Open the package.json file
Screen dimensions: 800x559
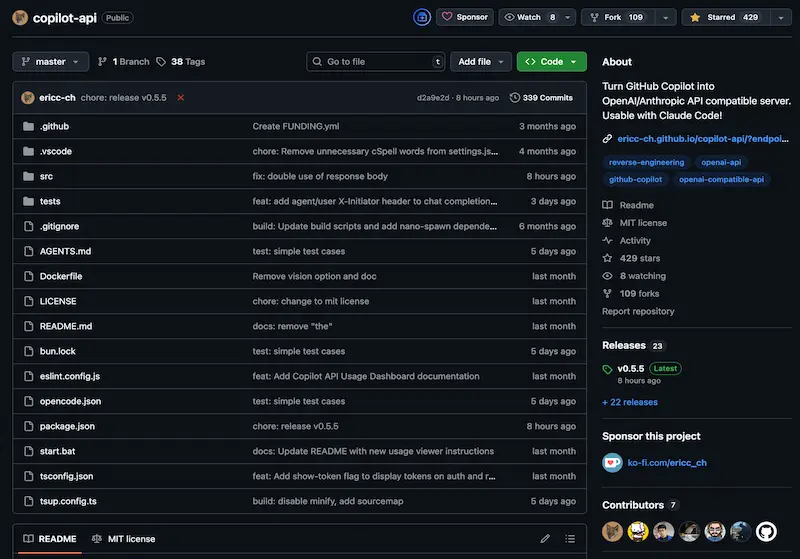pos(67,426)
